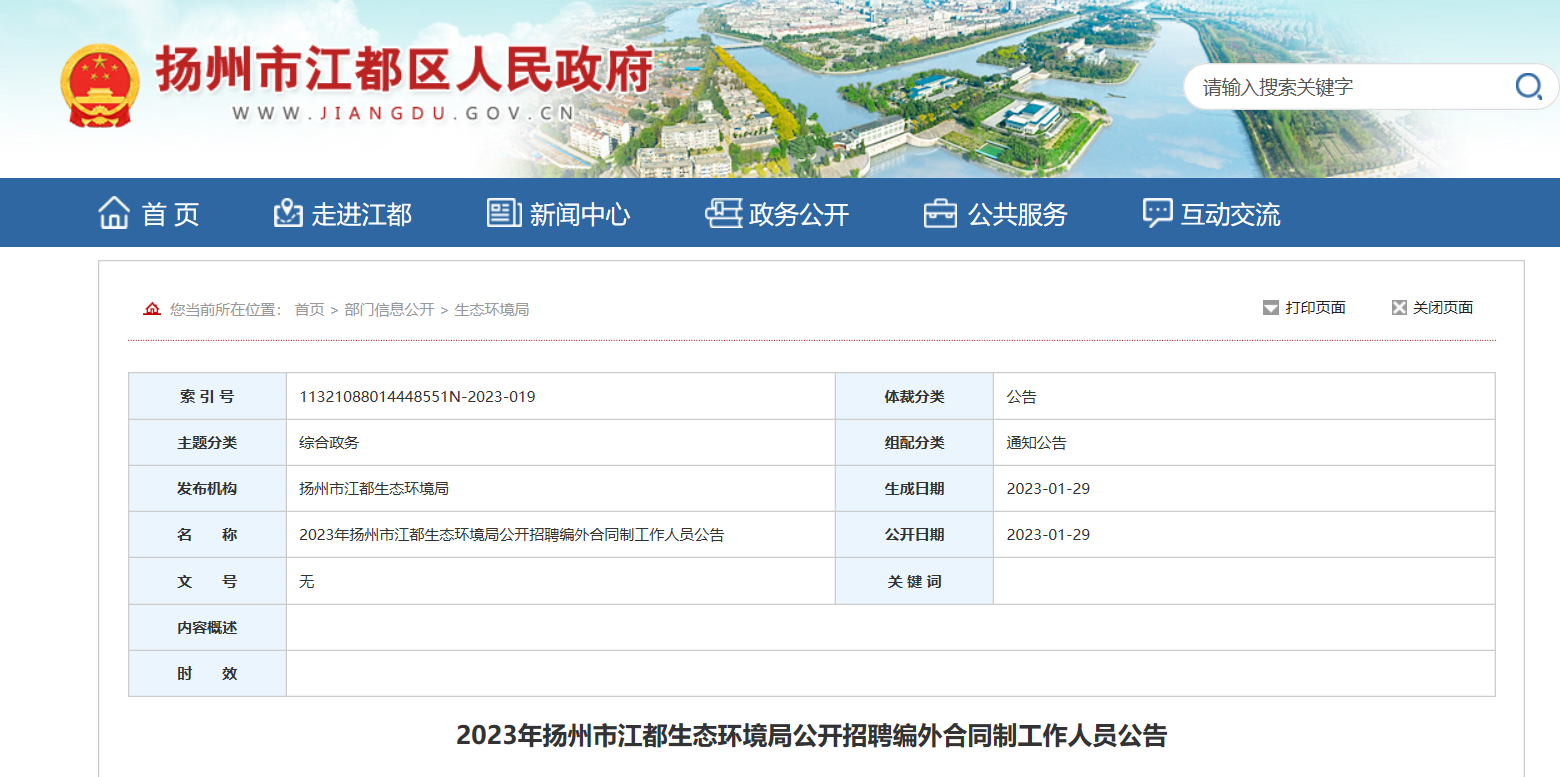
Task: Click the search magnifier icon
Action: (x=1528, y=87)
